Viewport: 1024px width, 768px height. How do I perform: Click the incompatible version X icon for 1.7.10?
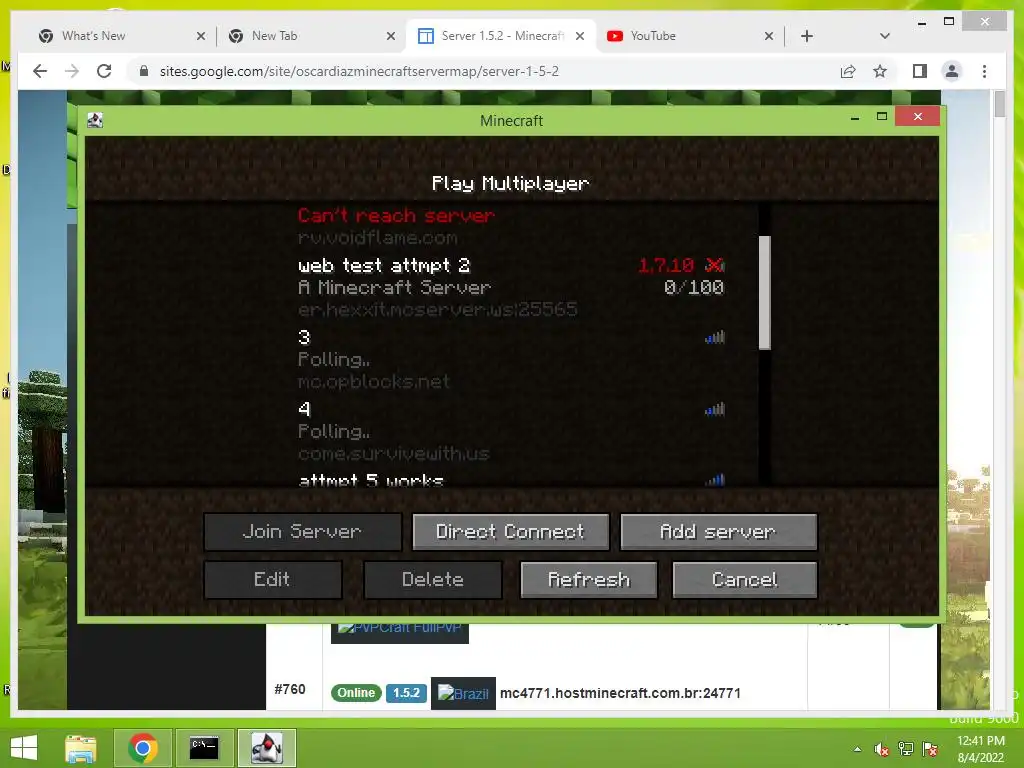click(714, 265)
